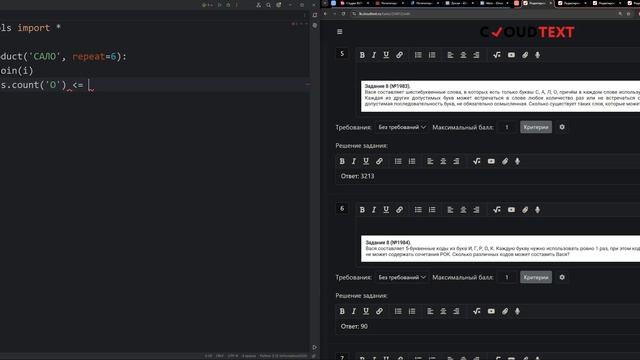The height and width of the screenshot is (360, 640).
Task: Record audio in task 6 solution toolbar
Action: point(518,311)
